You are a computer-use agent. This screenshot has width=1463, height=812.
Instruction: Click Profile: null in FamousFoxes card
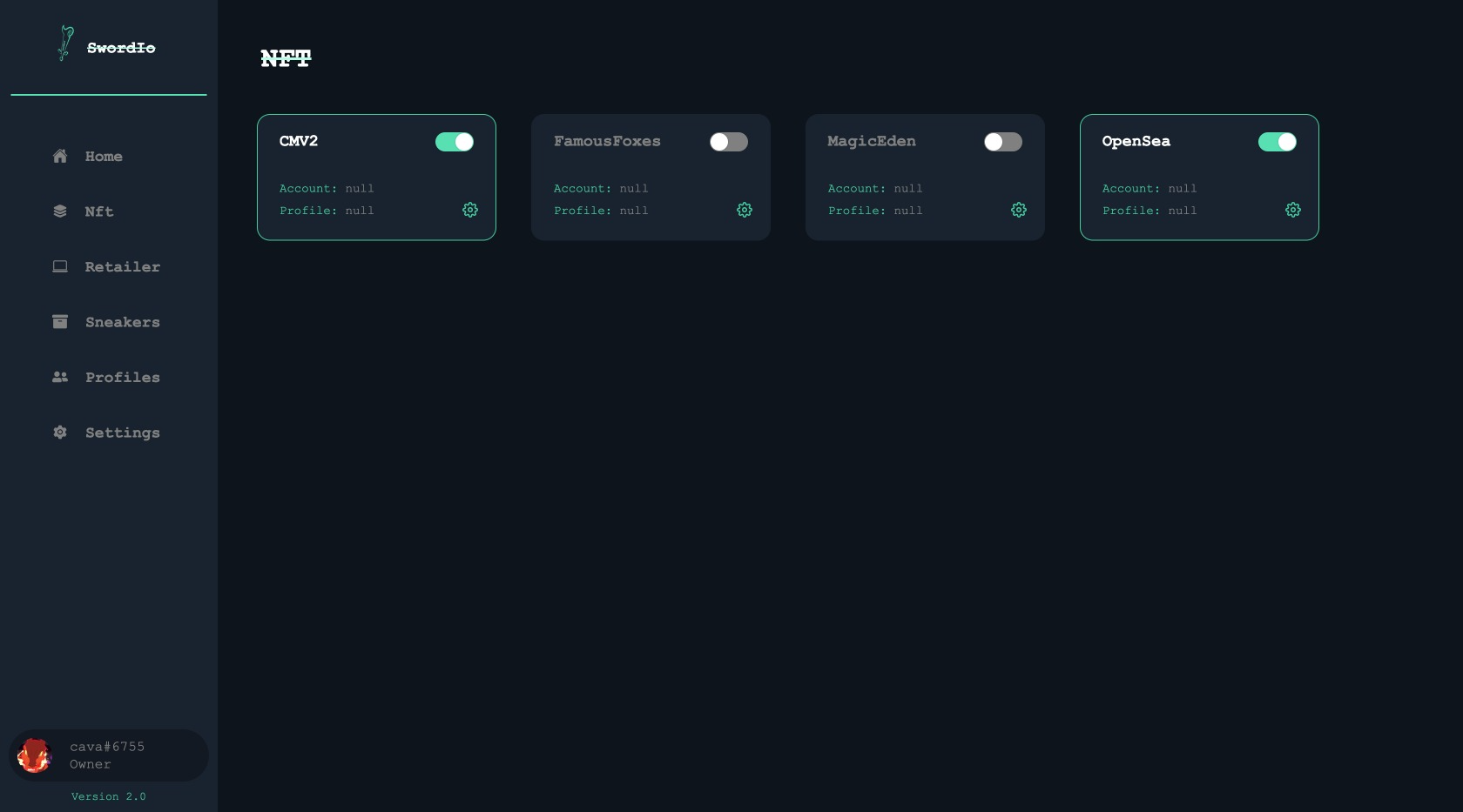601,211
